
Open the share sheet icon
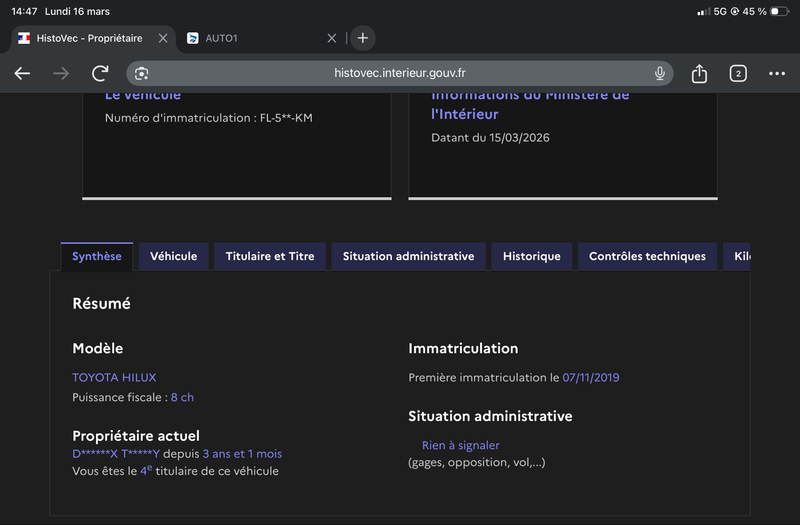click(x=699, y=74)
